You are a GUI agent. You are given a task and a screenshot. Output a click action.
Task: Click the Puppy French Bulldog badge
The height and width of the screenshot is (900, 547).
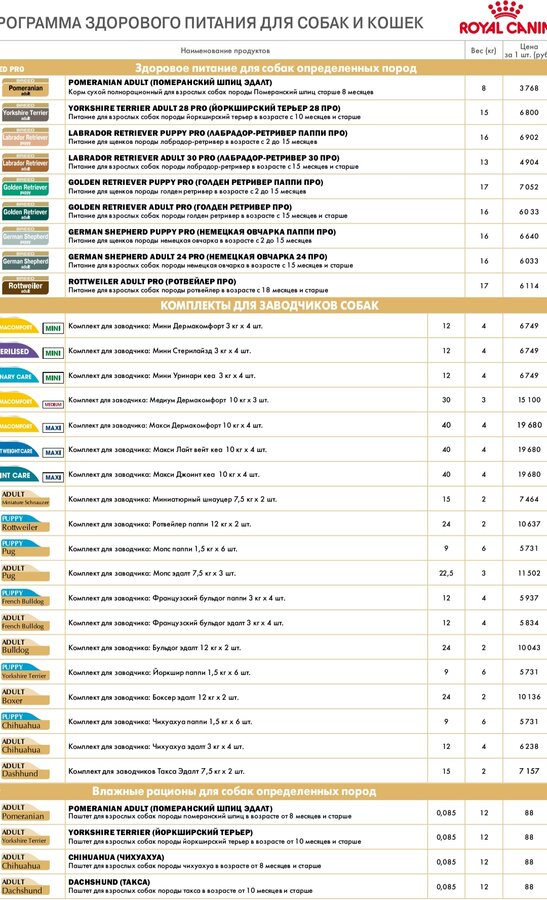point(25,597)
